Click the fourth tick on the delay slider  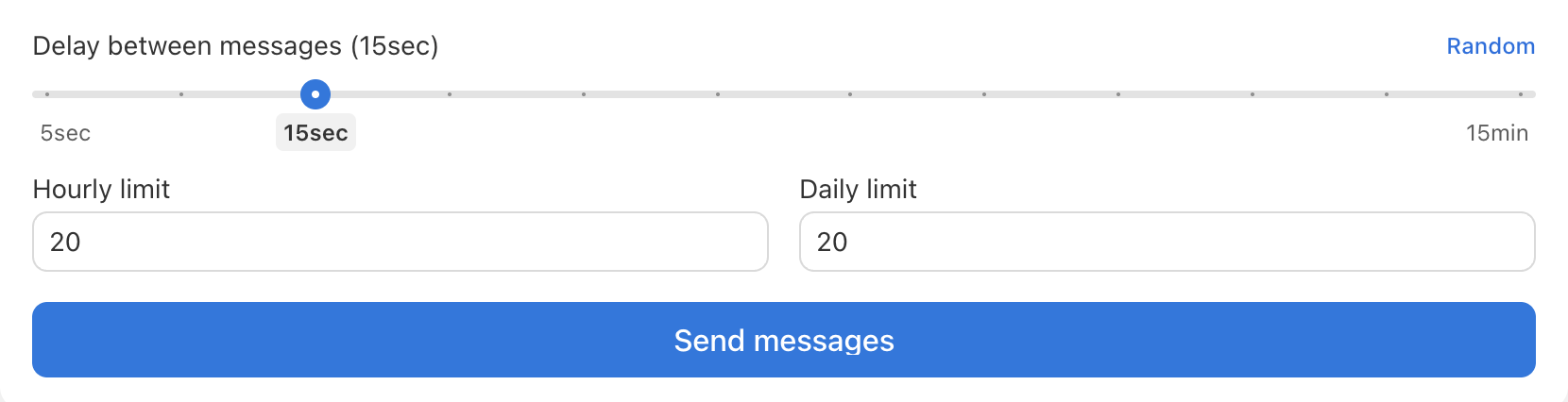pyautogui.click(x=450, y=94)
